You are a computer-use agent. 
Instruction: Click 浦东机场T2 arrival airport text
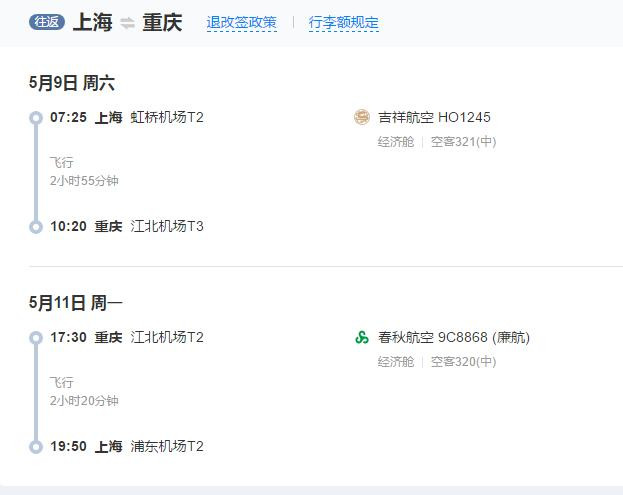(x=167, y=446)
